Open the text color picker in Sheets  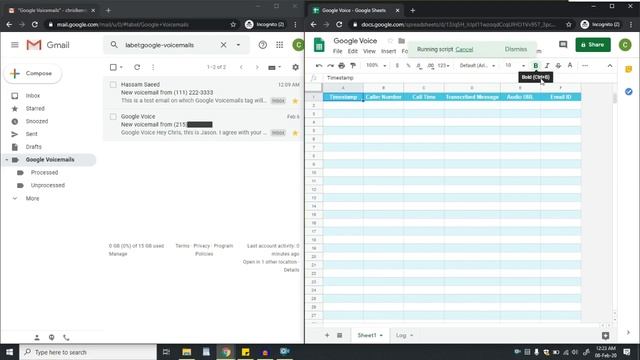tap(570, 66)
